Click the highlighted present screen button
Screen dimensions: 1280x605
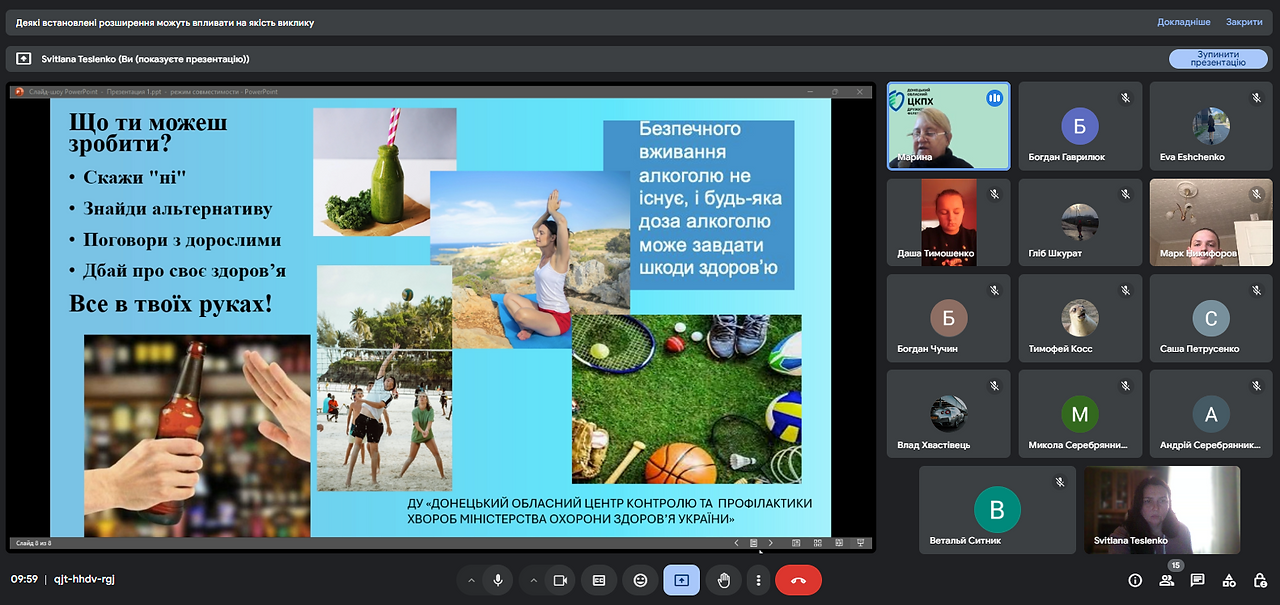click(682, 580)
